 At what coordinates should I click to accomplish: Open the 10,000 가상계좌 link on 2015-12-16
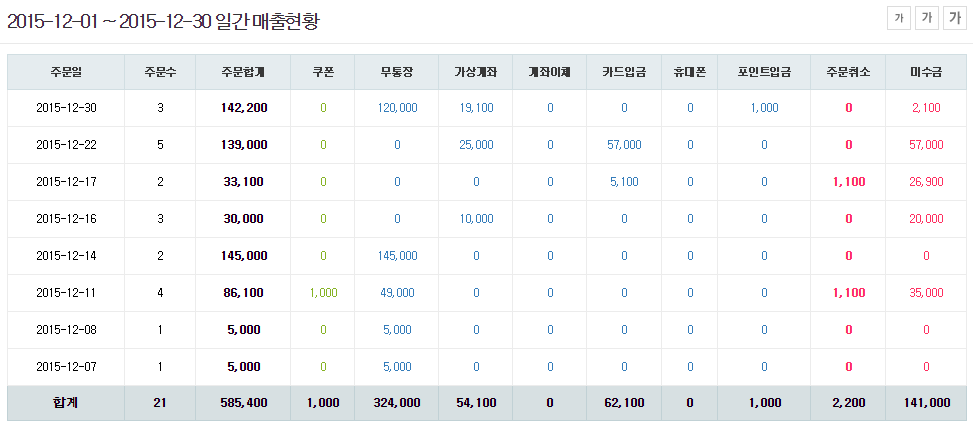476,219
